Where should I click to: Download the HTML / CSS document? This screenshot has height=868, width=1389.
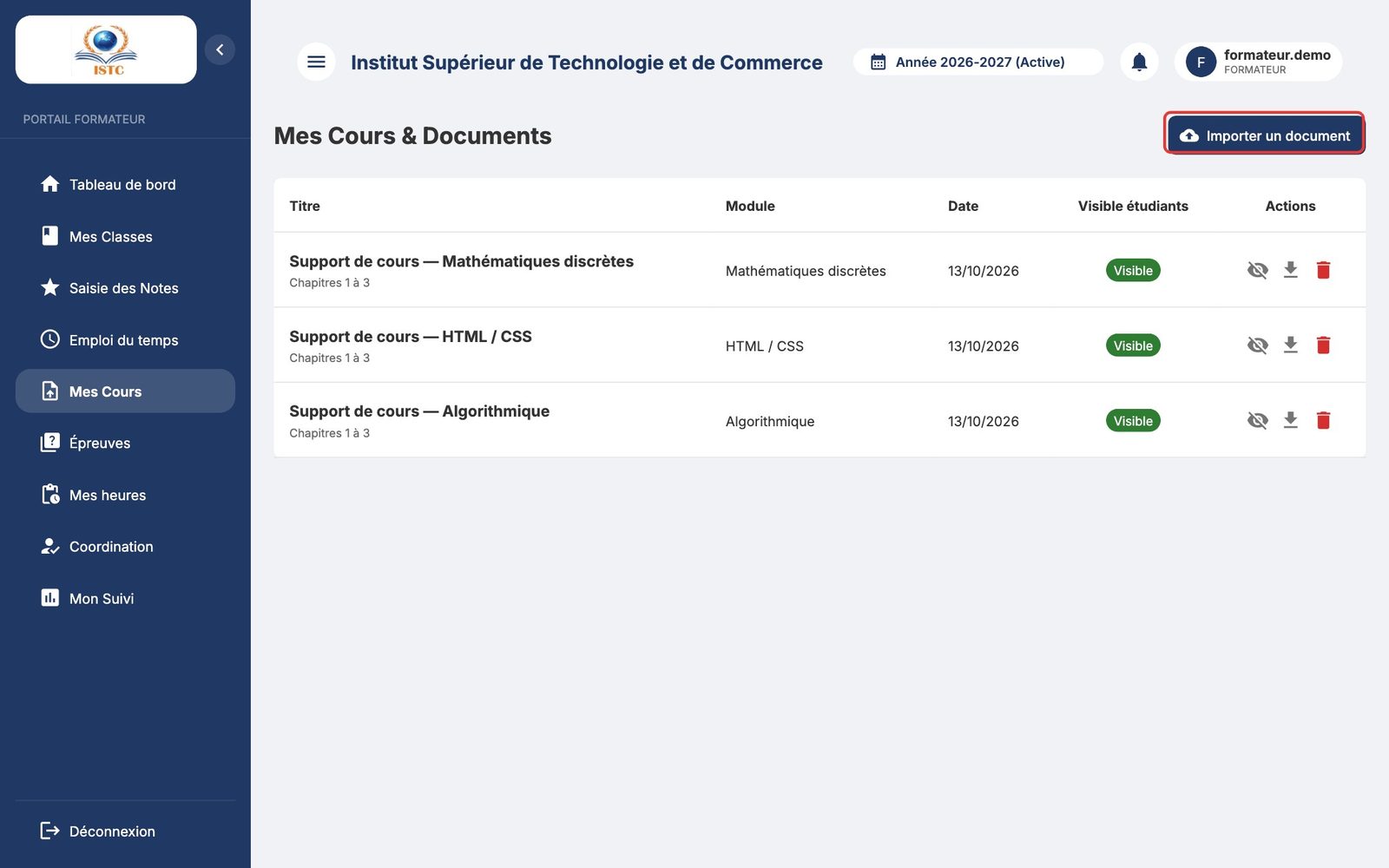point(1291,345)
